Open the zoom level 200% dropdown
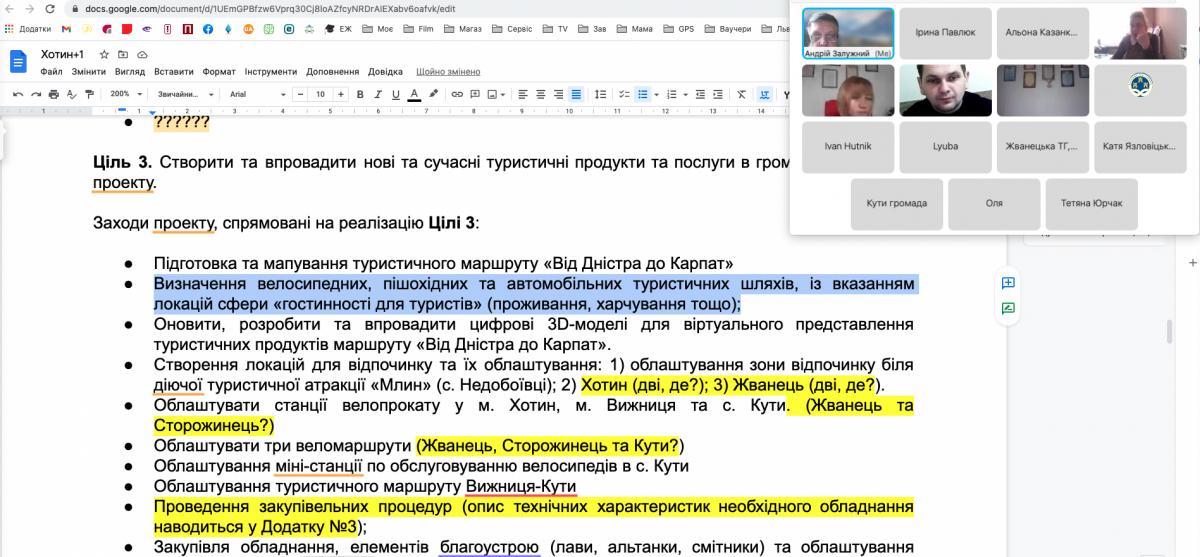 click(x=125, y=94)
